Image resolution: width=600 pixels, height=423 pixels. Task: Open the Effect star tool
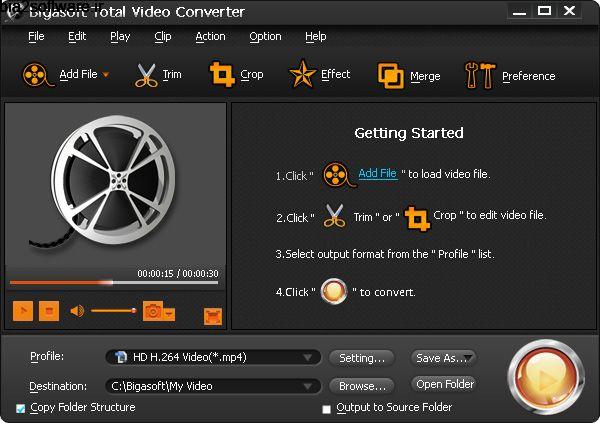tap(302, 74)
